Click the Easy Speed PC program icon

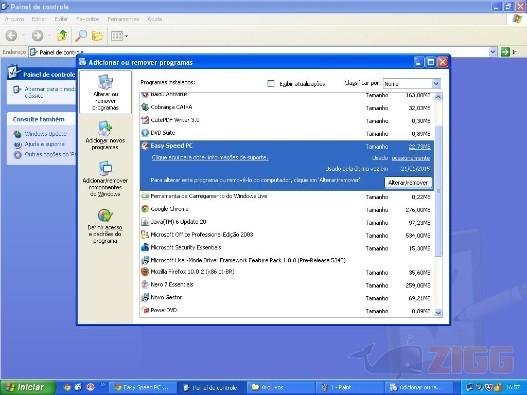[x=145, y=146]
